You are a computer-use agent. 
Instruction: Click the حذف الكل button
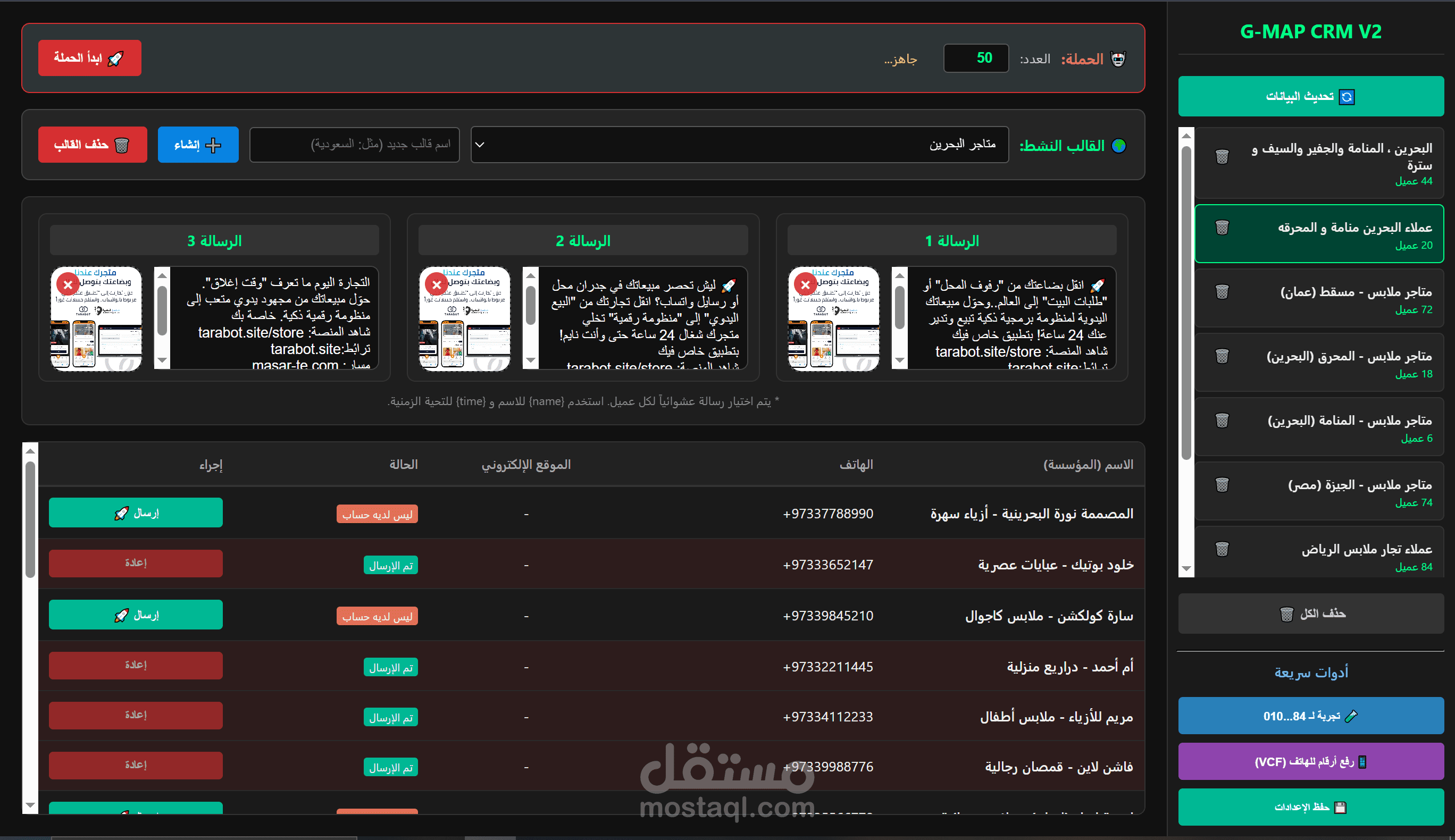[x=1311, y=614]
